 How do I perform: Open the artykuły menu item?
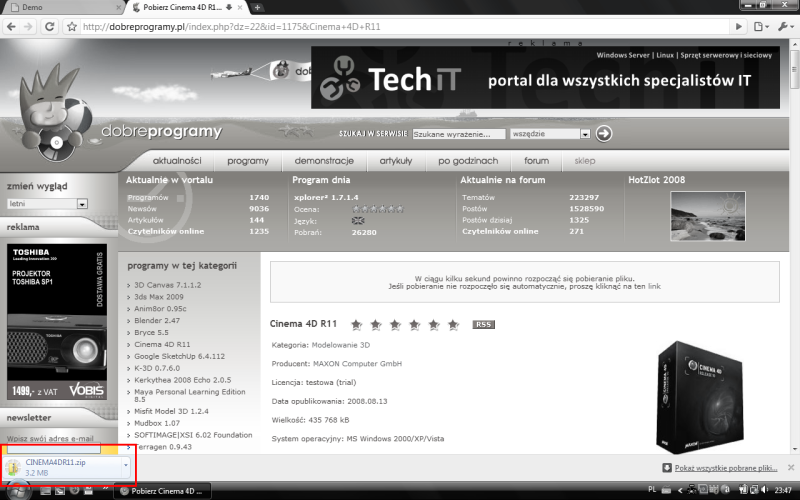pos(396,161)
